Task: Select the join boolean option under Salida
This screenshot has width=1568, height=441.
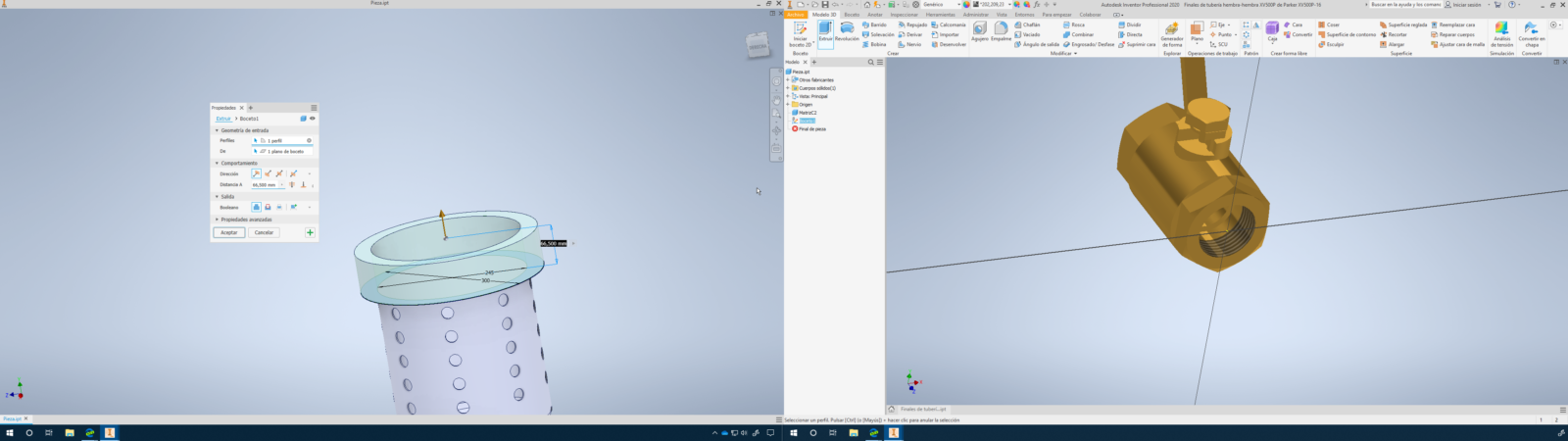Action: point(256,207)
